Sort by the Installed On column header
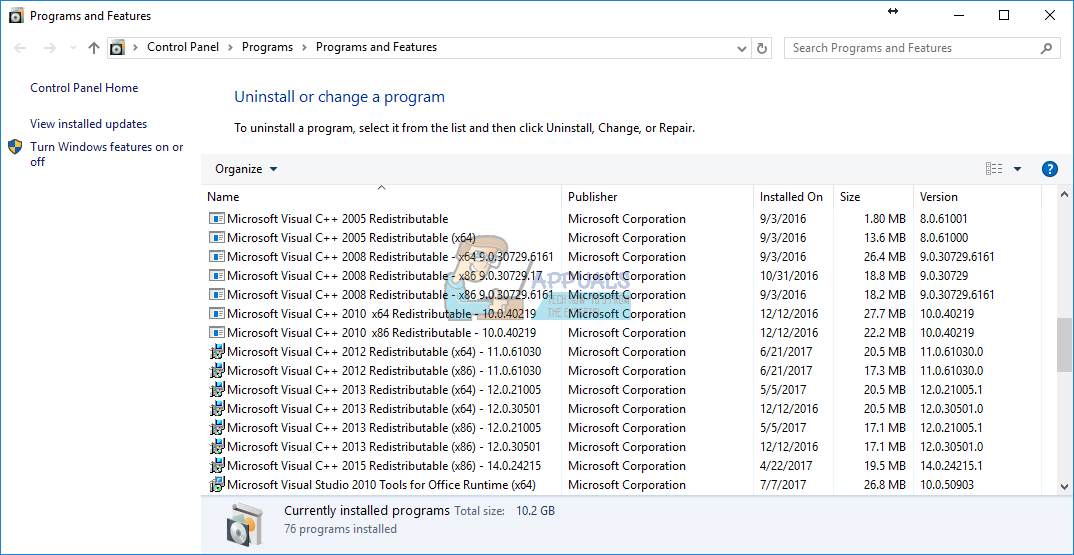The width and height of the screenshot is (1074, 555). pos(792,197)
